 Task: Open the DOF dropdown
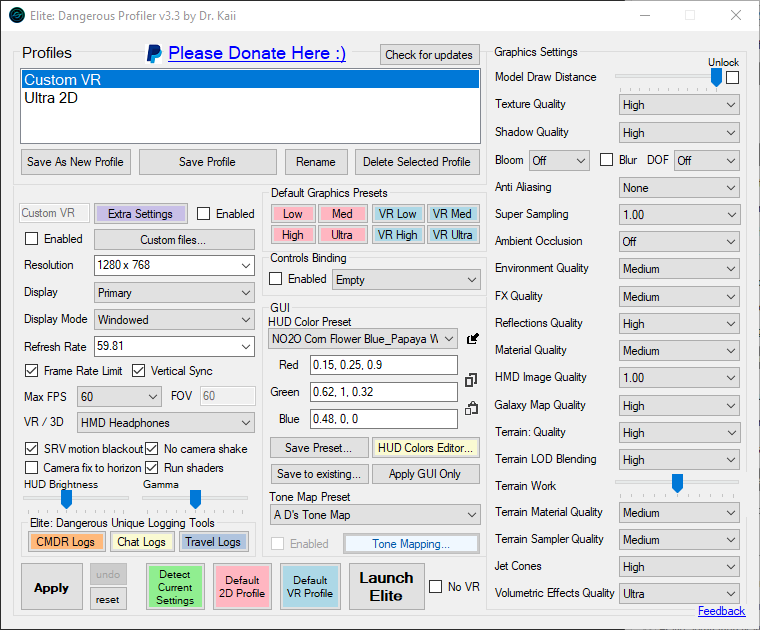(x=707, y=160)
